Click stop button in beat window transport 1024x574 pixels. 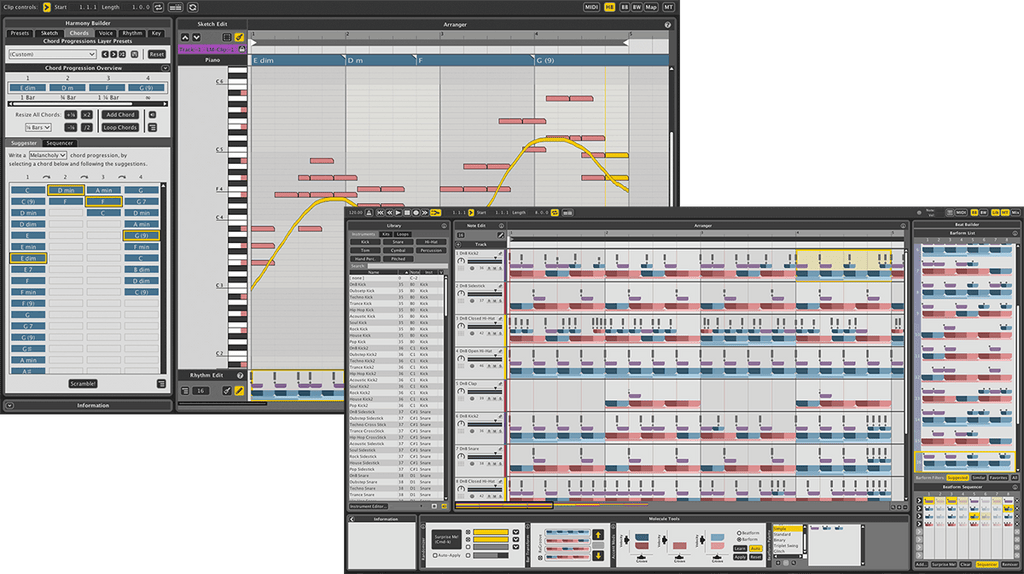coord(407,213)
